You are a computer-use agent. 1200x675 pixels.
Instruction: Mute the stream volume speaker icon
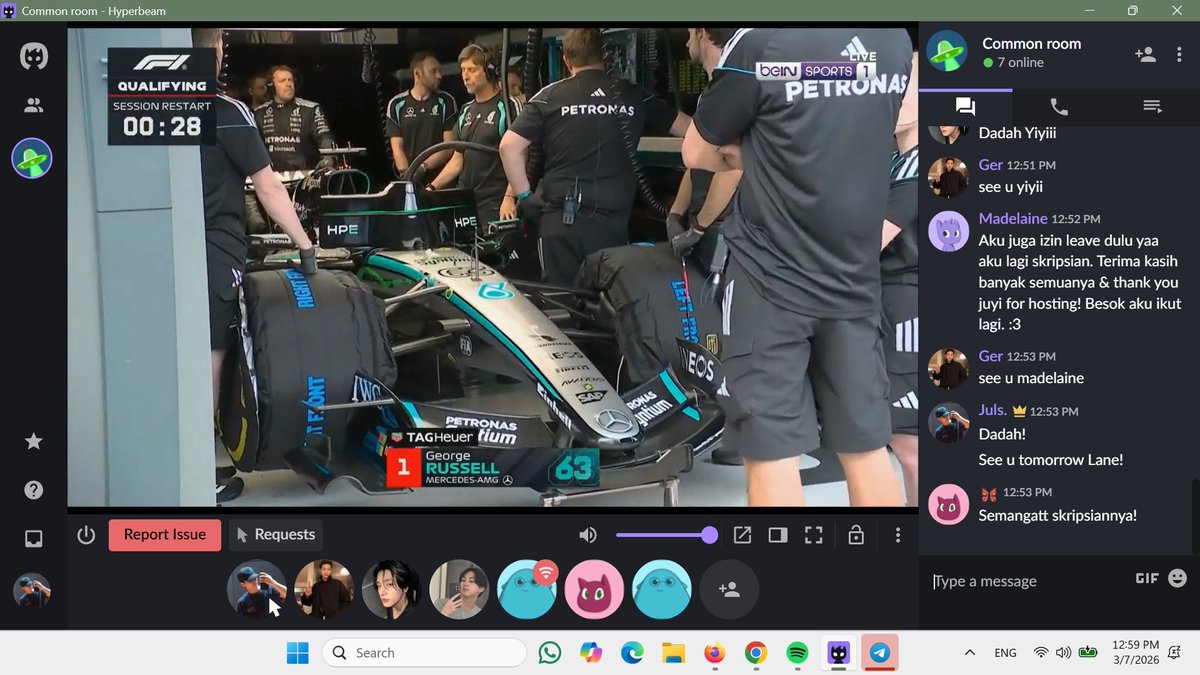coord(588,535)
